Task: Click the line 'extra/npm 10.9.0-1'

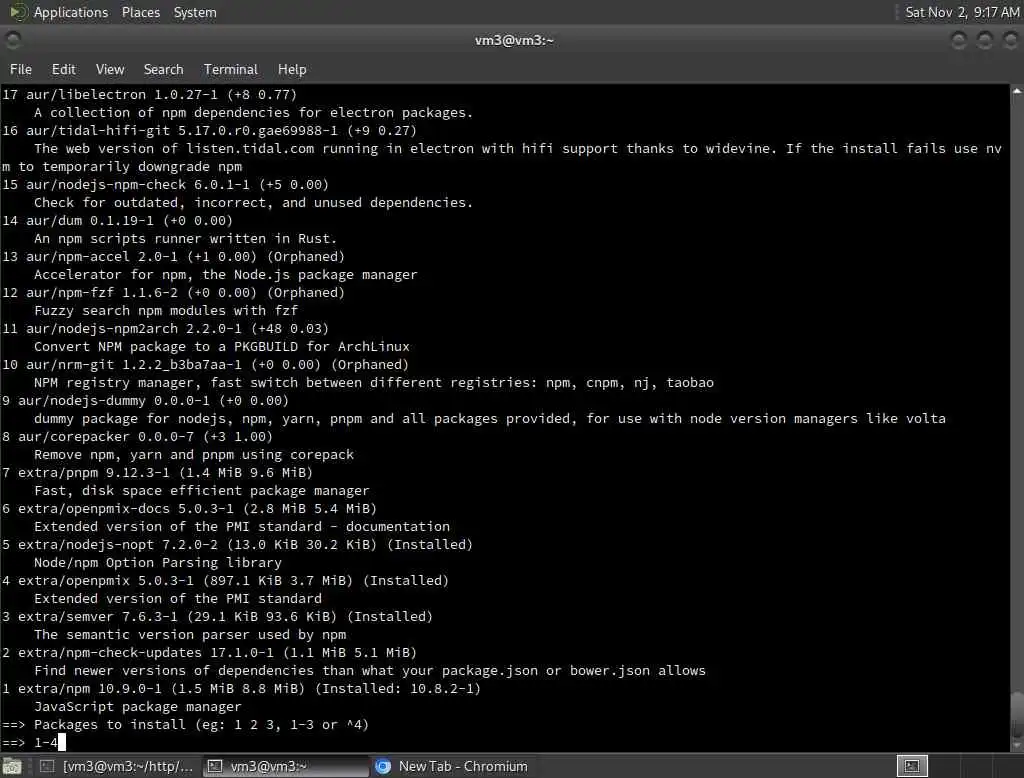Action: [241, 689]
